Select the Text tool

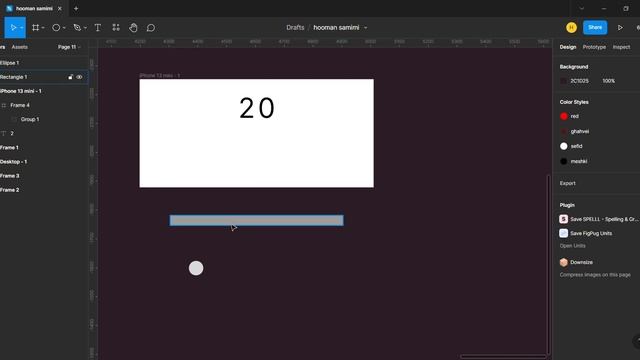coord(98,27)
